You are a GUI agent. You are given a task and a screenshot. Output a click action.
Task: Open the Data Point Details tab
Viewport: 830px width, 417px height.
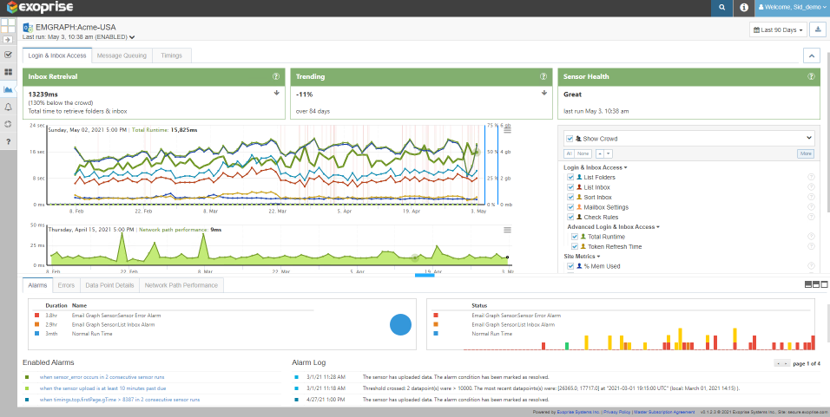pyautogui.click(x=110, y=285)
